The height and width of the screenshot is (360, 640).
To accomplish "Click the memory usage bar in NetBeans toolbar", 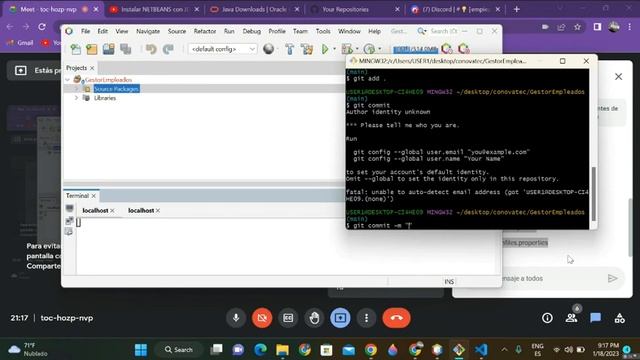I will [x=415, y=49].
